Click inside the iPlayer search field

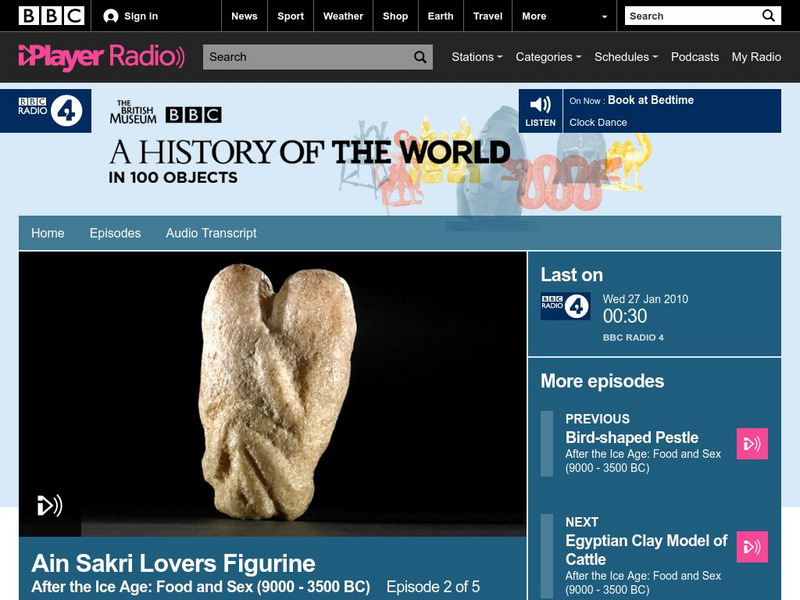pyautogui.click(x=300, y=57)
